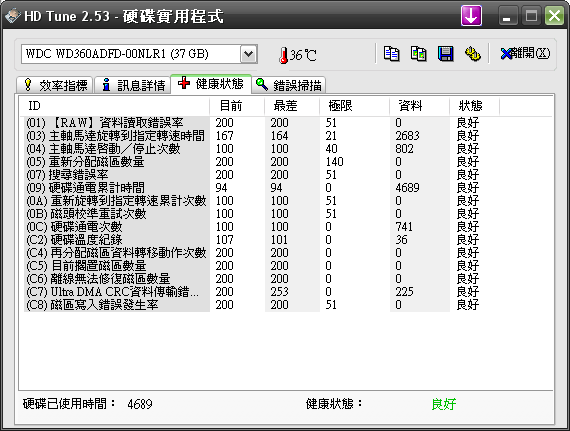Click the 硬碟已使用時間 value 4689 at bottom
Viewport: 570px width, 431px height.
click(x=140, y=404)
